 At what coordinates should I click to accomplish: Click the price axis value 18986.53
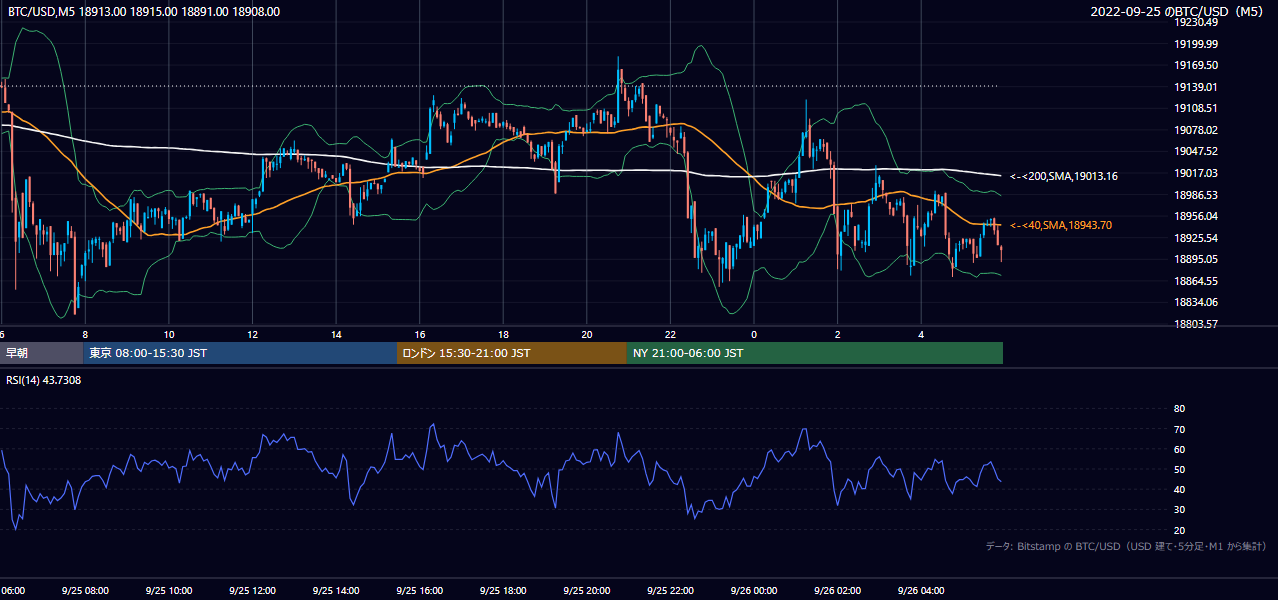(1196, 195)
